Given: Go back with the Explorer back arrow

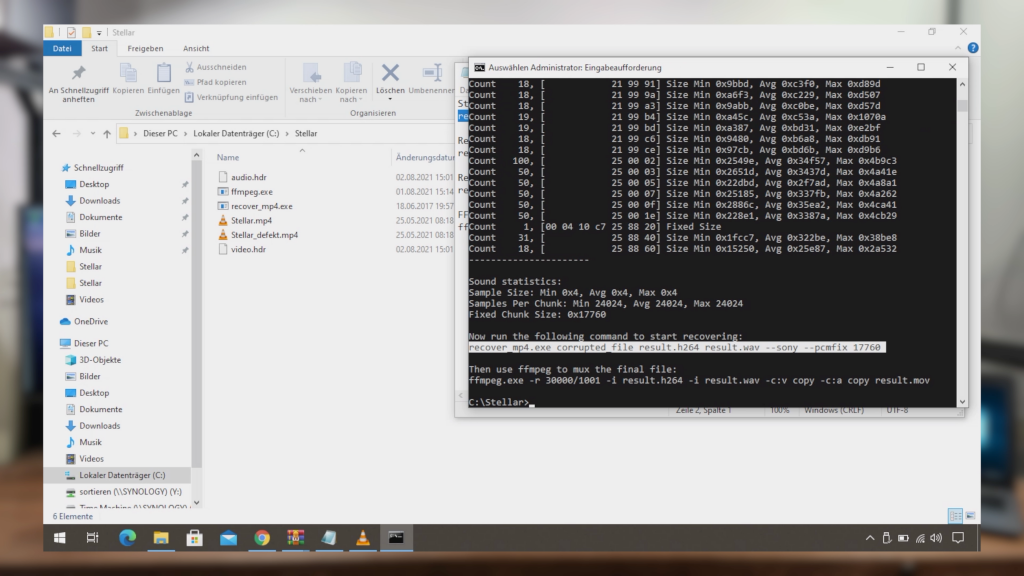Looking at the screenshot, I should click(x=56, y=133).
